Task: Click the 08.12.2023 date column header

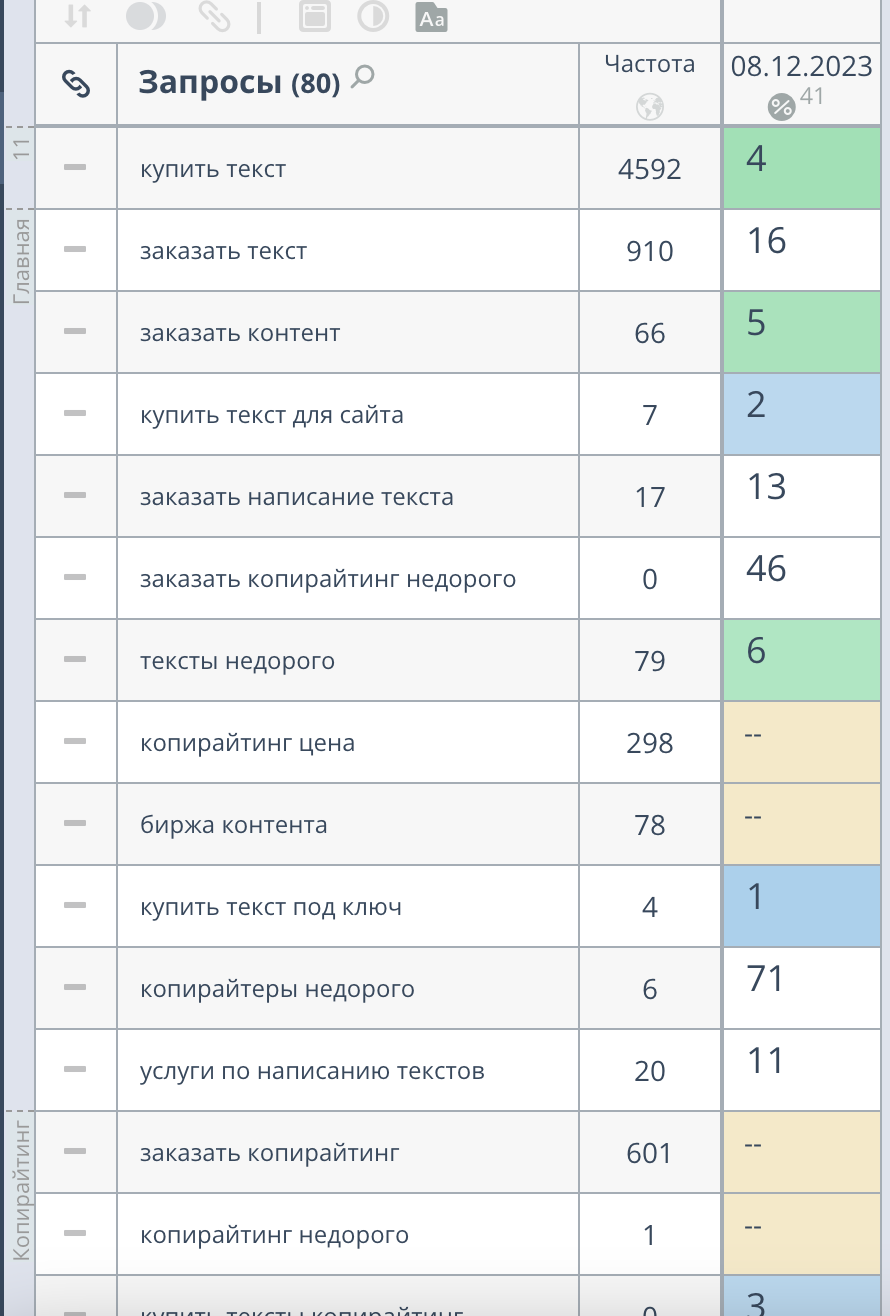Action: tap(802, 67)
